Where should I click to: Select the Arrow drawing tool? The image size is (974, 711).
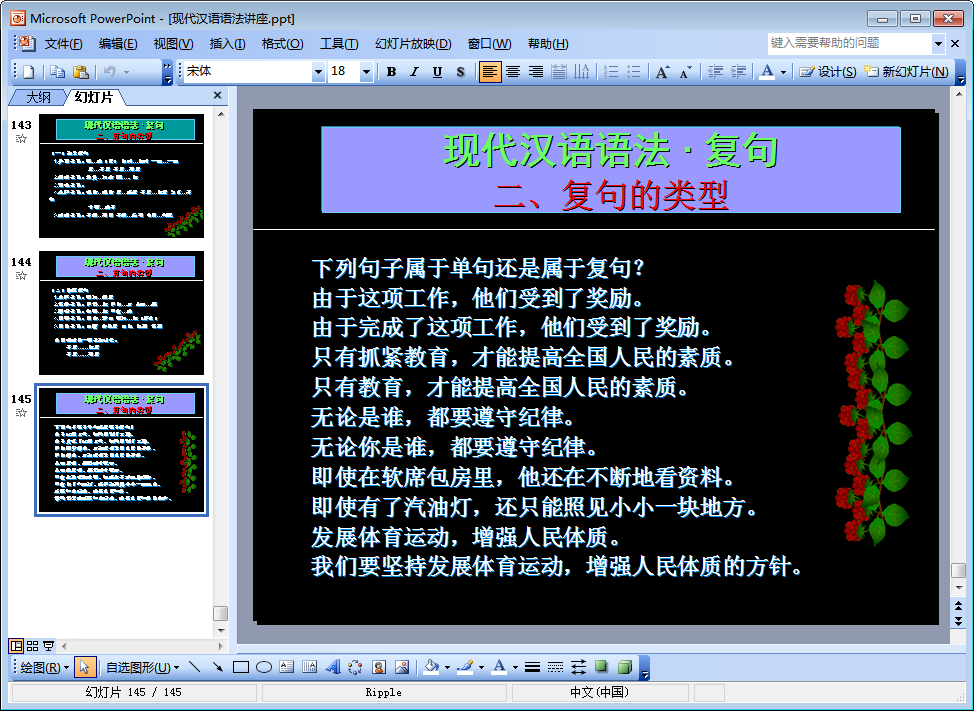[217, 668]
